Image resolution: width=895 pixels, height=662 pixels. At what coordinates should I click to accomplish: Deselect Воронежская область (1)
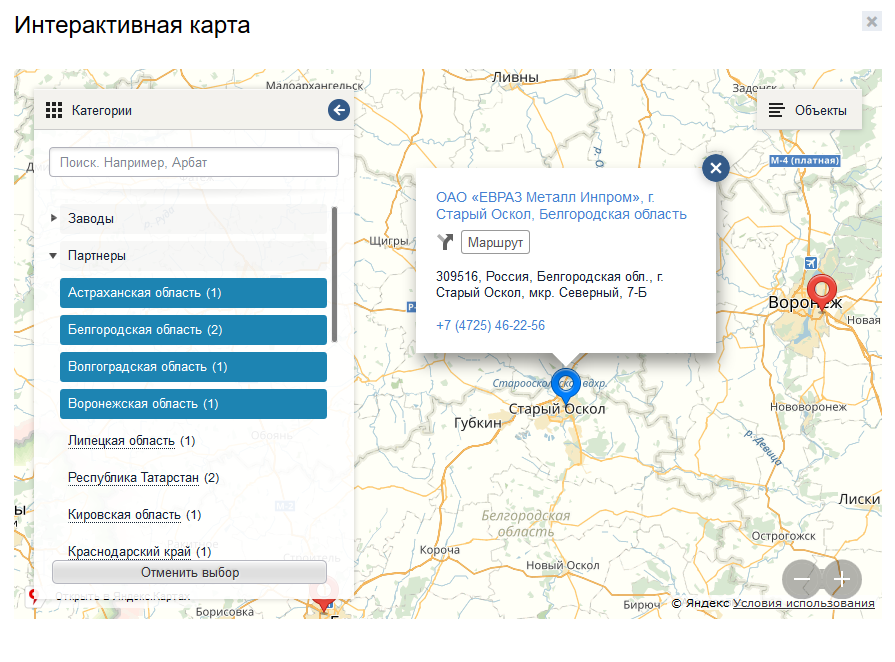193,404
